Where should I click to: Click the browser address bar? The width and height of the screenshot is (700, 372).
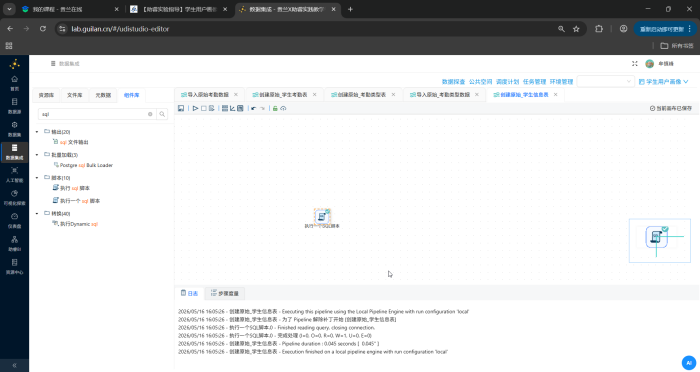(312, 29)
